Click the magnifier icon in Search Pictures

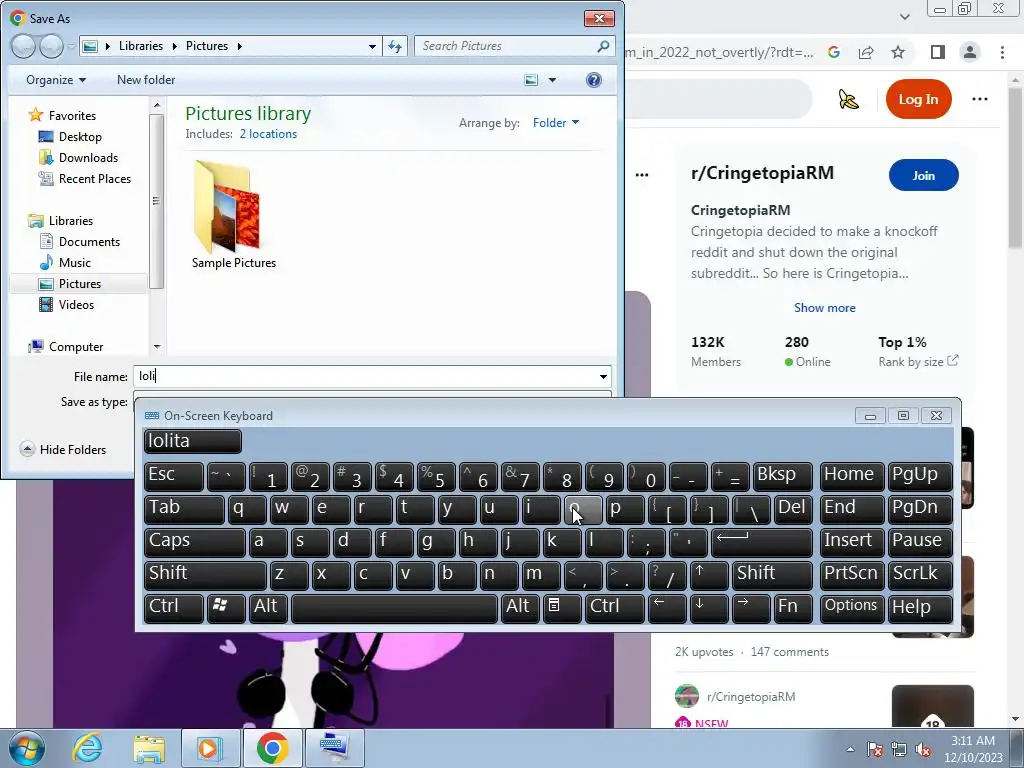[603, 46]
